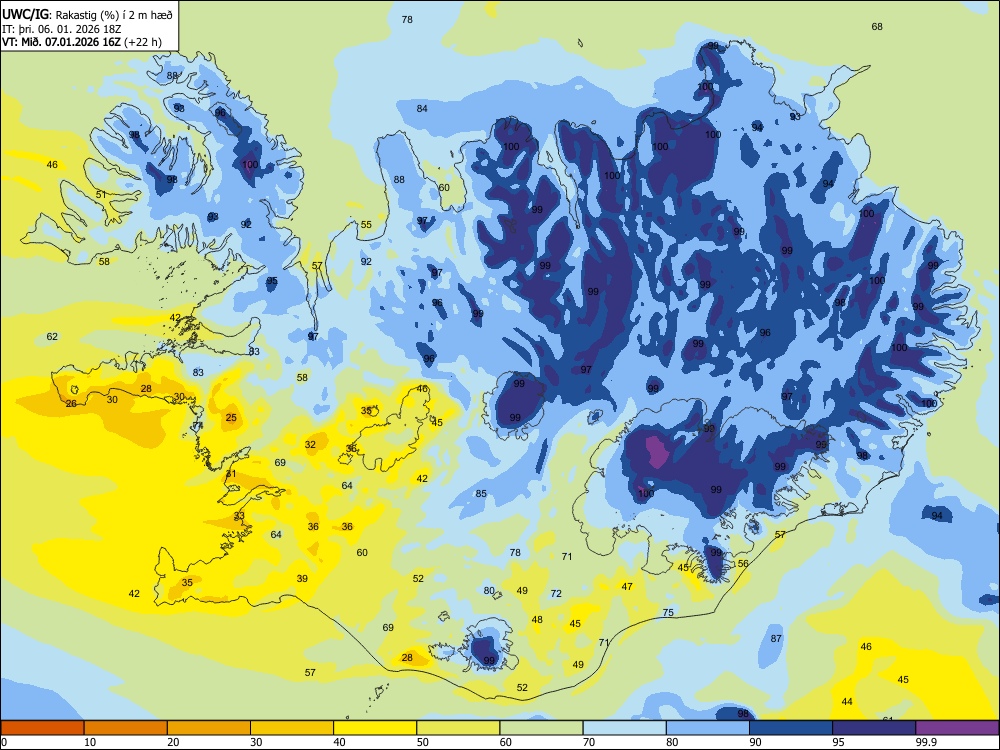The width and height of the screenshot is (1000, 750).
Task: Pick the 50–60 yellow-green legend swatch
Action: coord(458,728)
